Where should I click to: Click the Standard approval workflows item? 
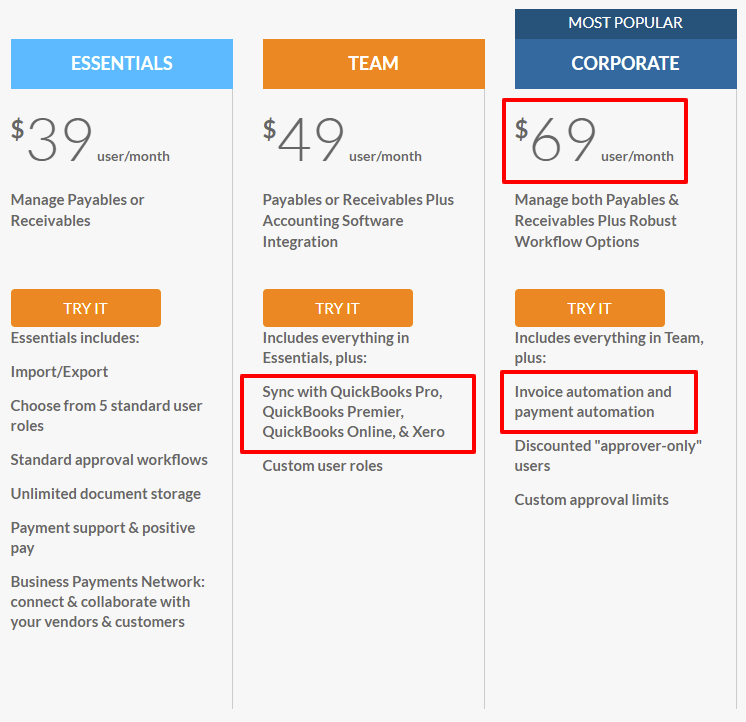109,460
